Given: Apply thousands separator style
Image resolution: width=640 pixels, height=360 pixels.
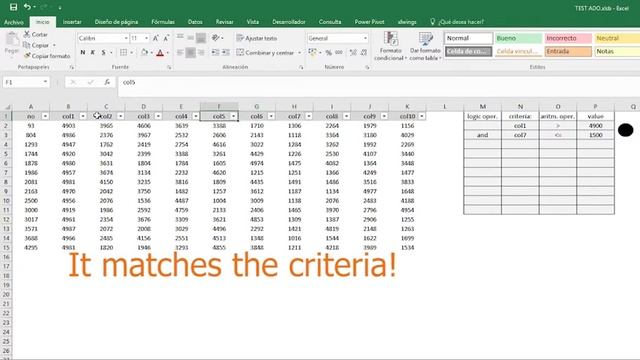Looking at the screenshot, I should click(339, 52).
